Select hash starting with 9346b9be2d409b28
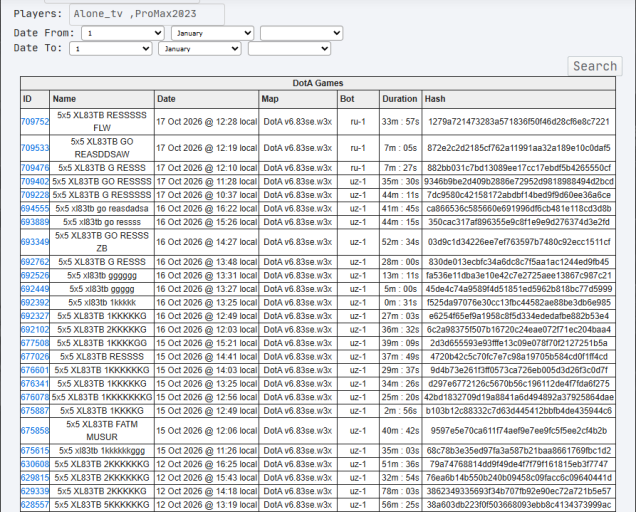Screen dimensions: 636x512 (519, 181)
